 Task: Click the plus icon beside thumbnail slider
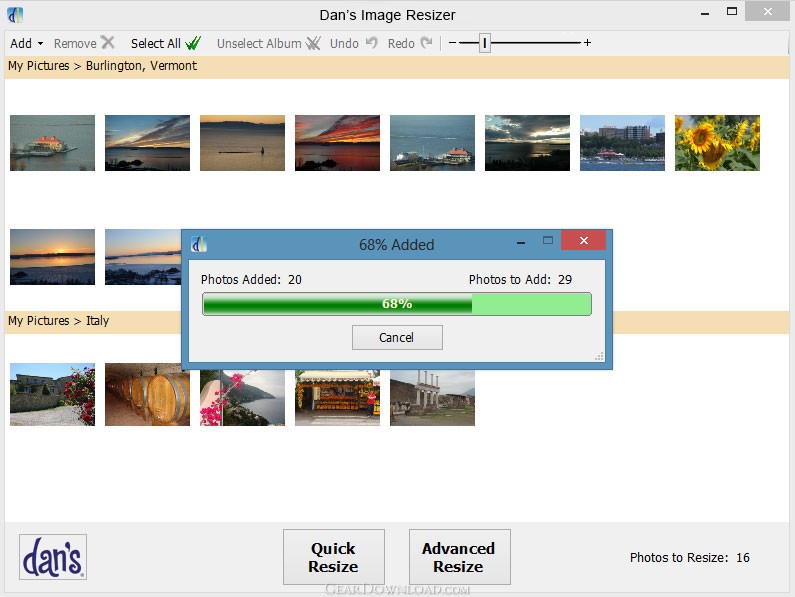coord(587,43)
